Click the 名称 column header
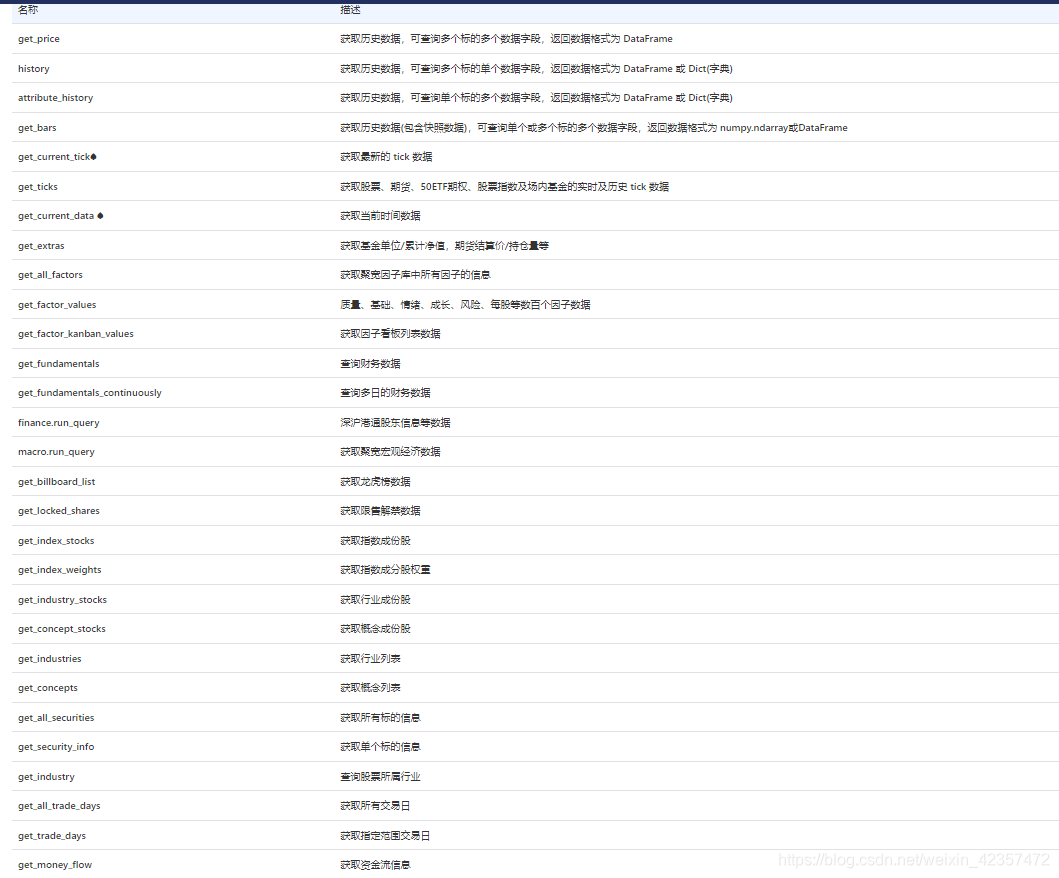Image resolution: width=1059 pixels, height=878 pixels. 28,9
